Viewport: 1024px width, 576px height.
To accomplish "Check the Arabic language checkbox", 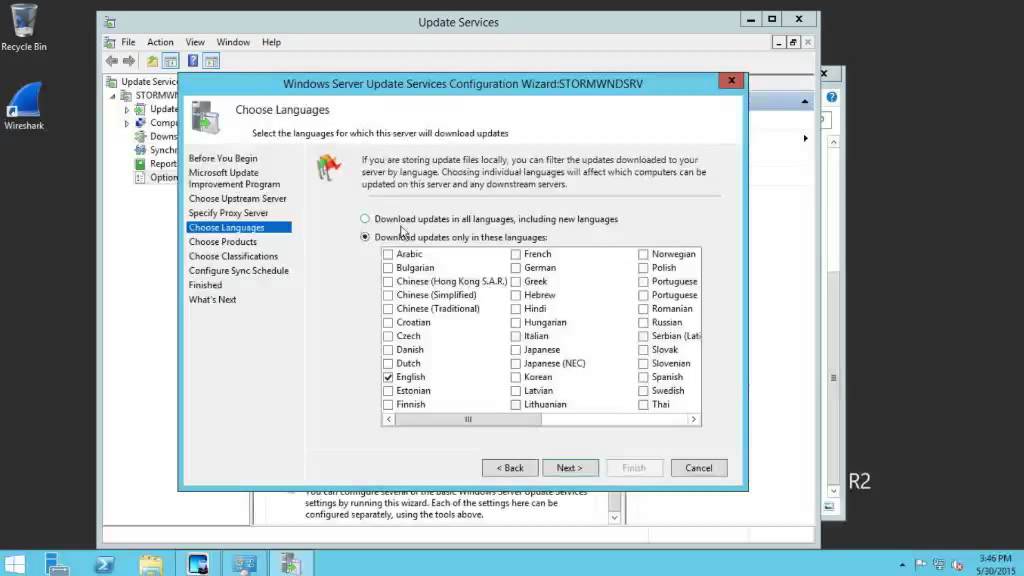I will 388,254.
